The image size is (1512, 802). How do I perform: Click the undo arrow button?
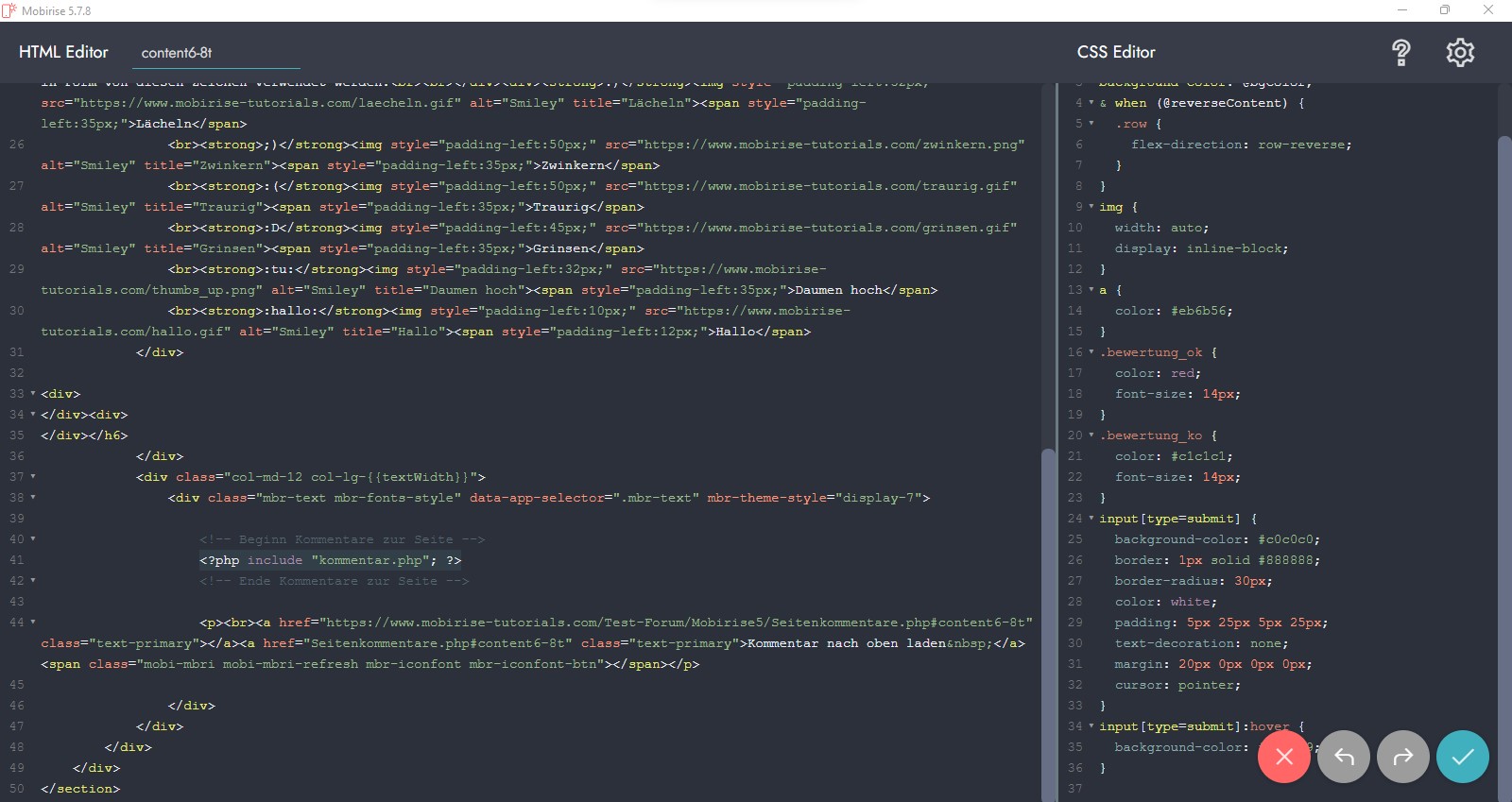coord(1343,757)
